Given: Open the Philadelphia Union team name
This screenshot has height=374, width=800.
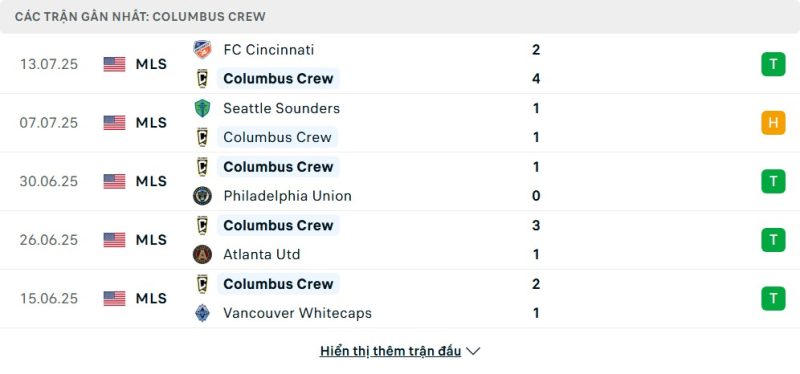Looking at the screenshot, I should (287, 196).
